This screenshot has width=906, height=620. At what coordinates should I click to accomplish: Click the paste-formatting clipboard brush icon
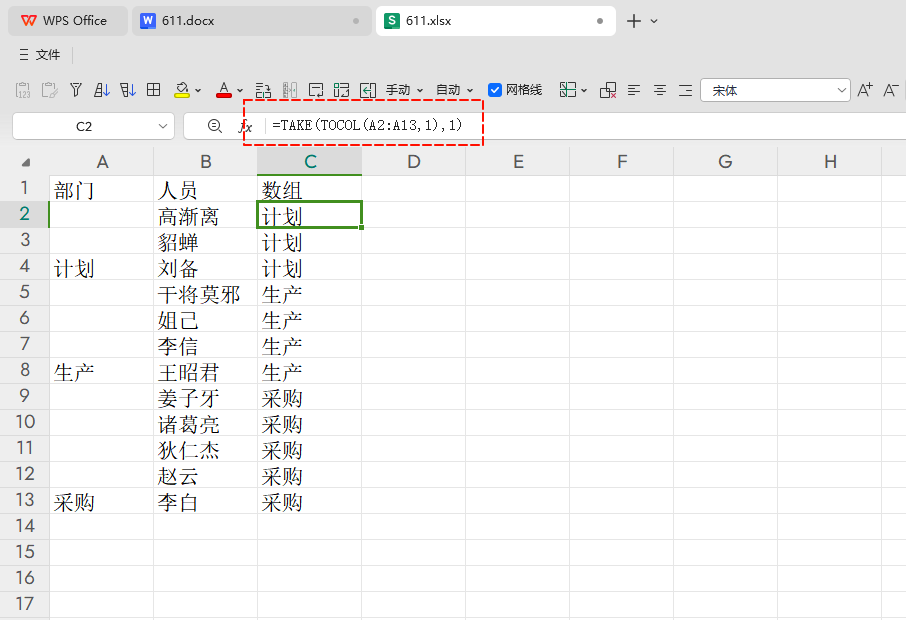(x=49, y=90)
